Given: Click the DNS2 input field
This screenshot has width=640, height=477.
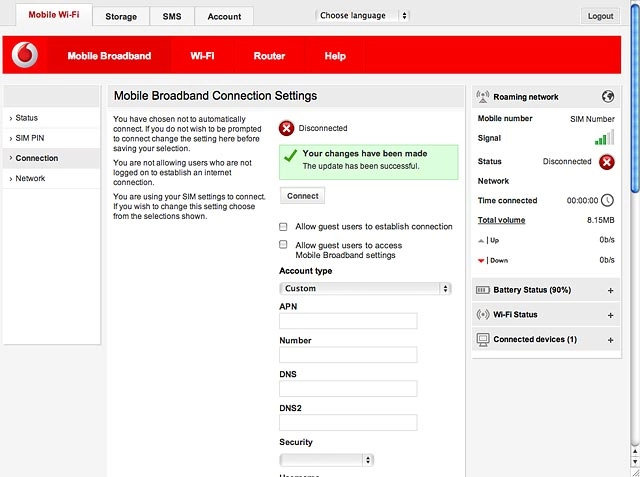Looking at the screenshot, I should coord(348,423).
